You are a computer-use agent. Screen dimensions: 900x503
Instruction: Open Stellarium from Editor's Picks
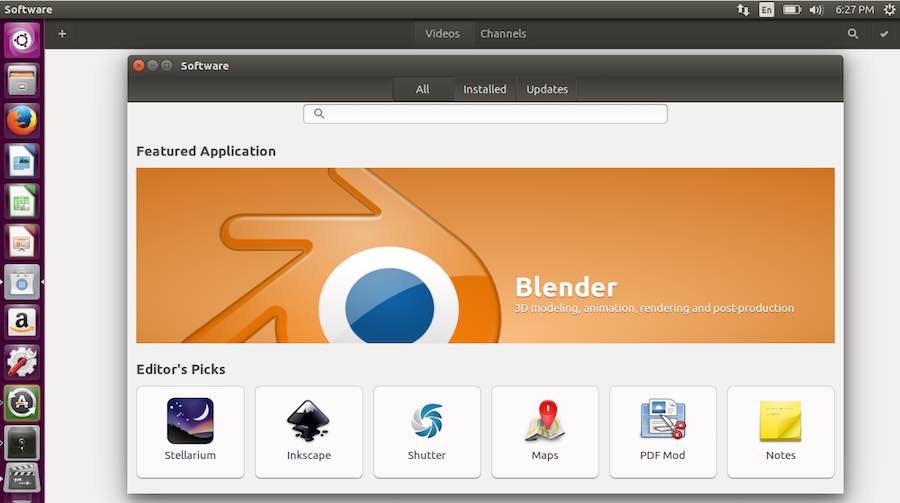click(190, 431)
